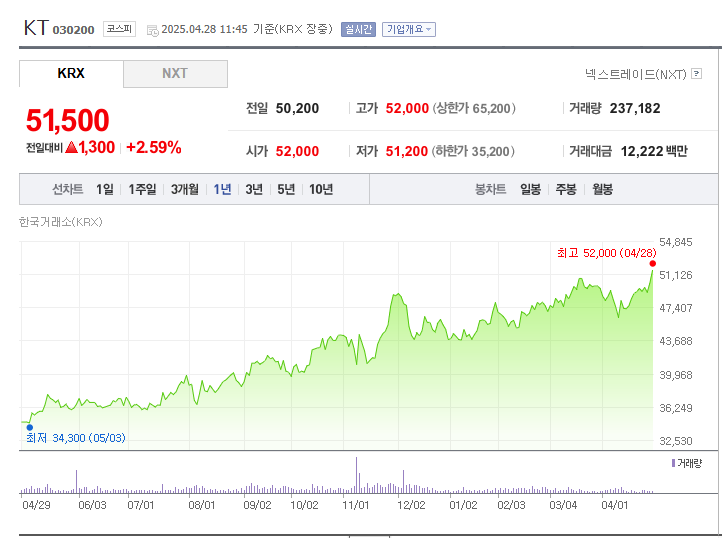The width and height of the screenshot is (722, 538).
Task: Click the 하한가 35,200 text
Action: [473, 151]
